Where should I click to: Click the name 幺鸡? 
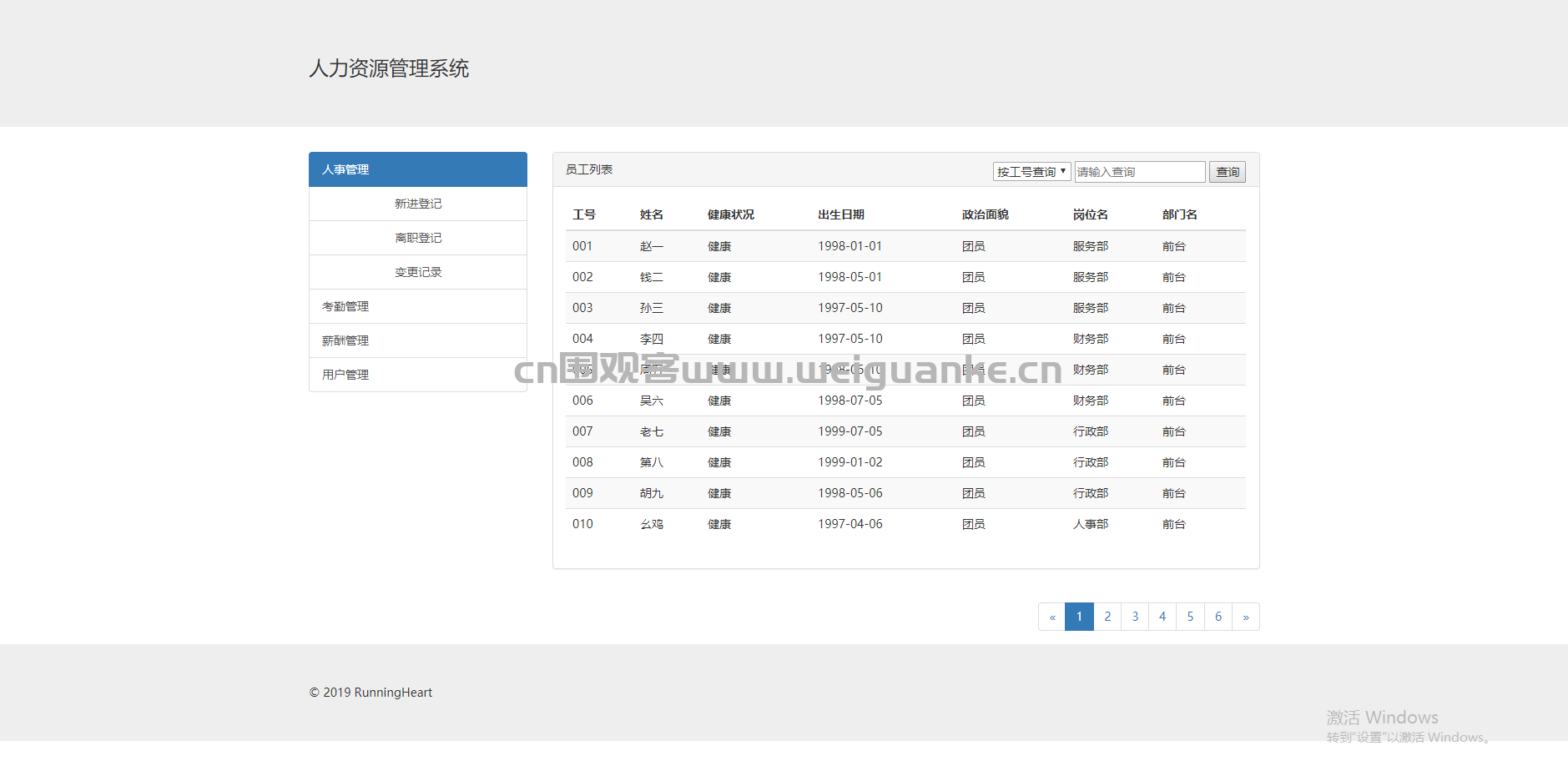coord(652,524)
